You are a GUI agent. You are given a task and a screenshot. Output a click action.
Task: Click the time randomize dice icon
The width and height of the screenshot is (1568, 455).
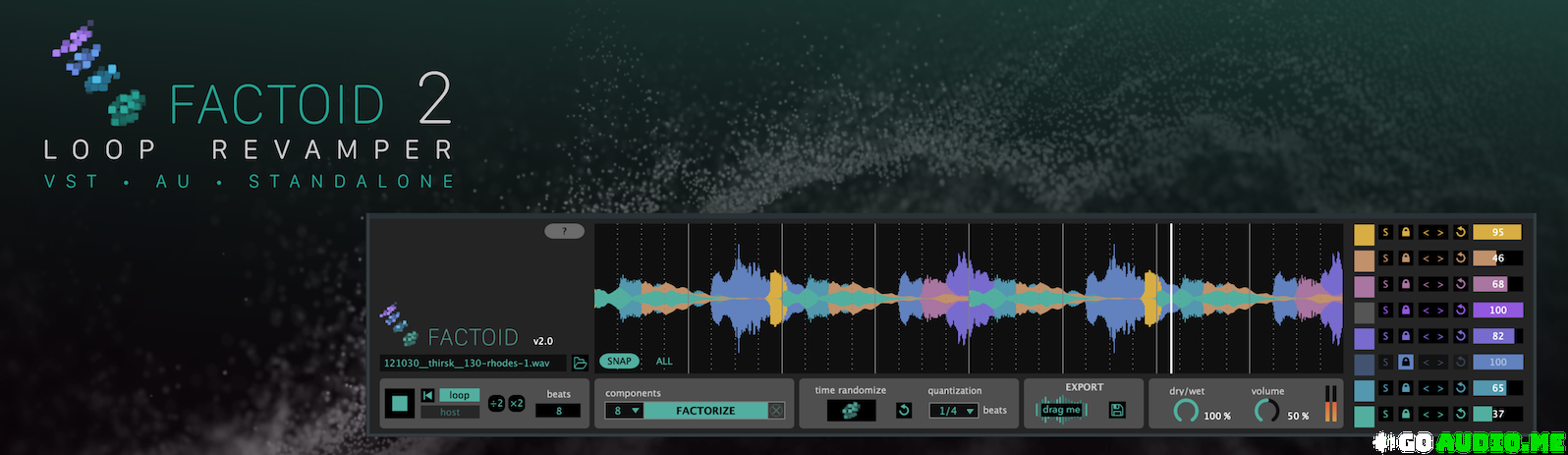(x=851, y=410)
